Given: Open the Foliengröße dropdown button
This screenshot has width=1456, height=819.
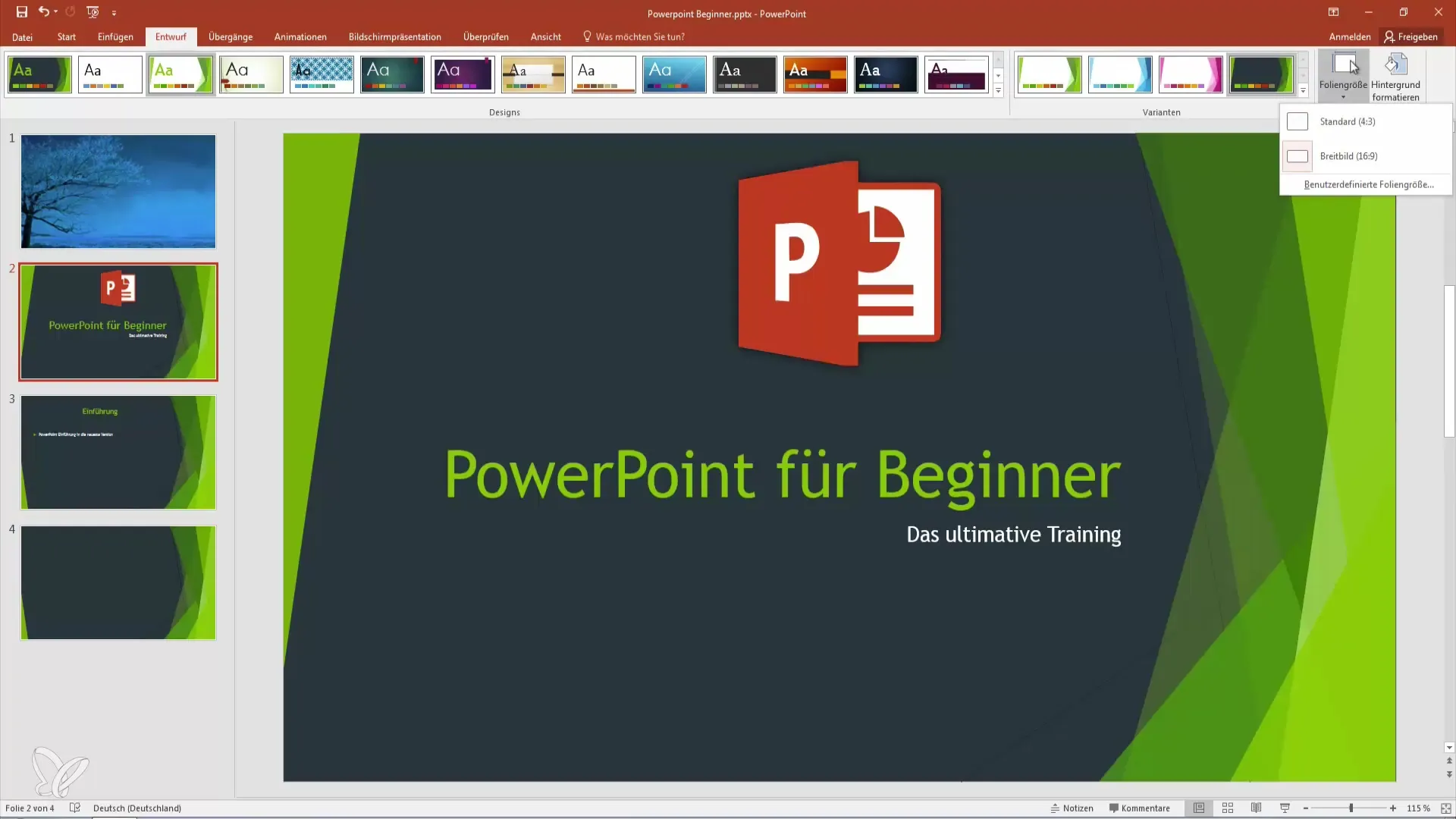Looking at the screenshot, I should coord(1343,76).
